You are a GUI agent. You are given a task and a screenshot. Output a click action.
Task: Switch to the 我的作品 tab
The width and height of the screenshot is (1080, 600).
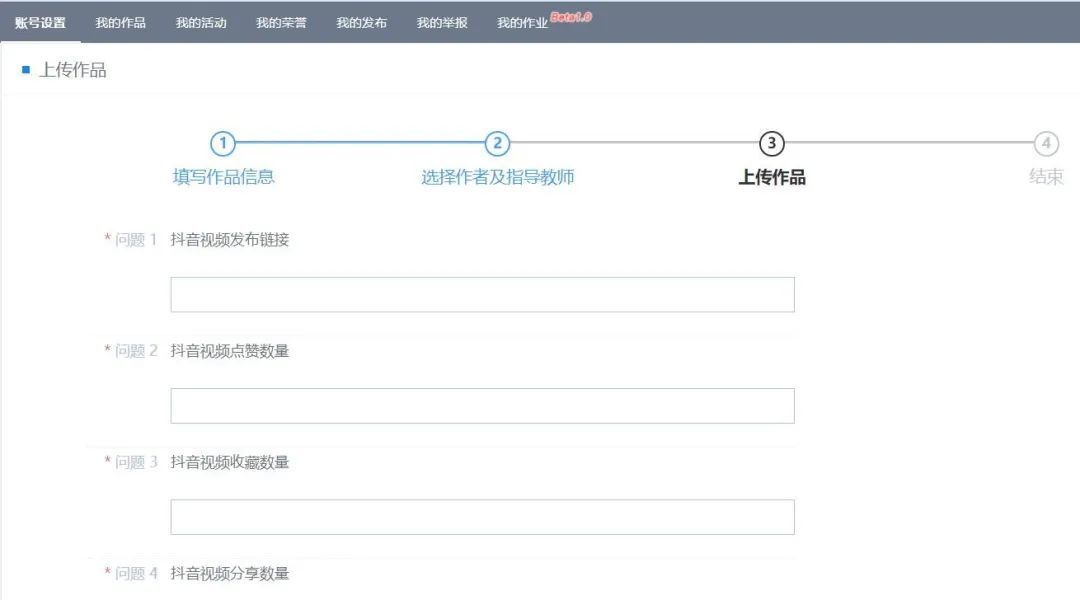(x=121, y=23)
